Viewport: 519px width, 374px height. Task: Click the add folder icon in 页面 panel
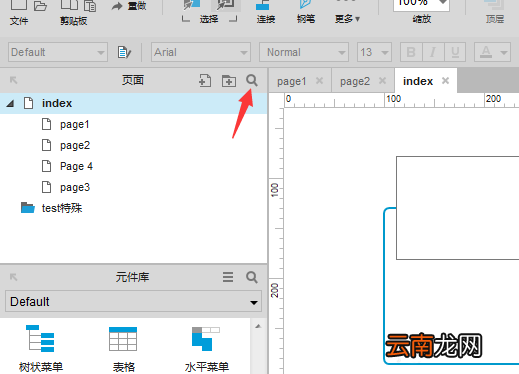click(229, 81)
